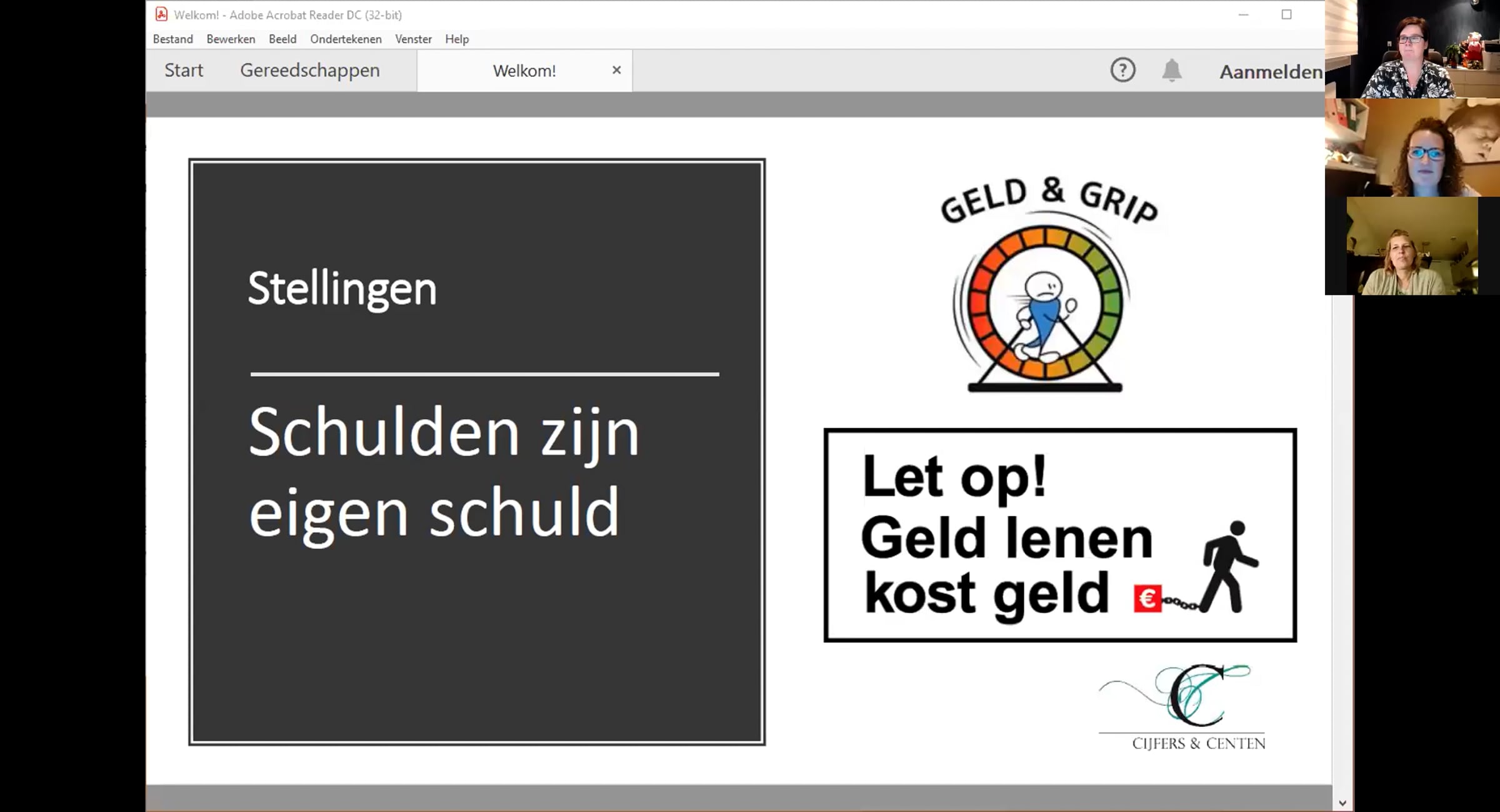The image size is (1500, 812).
Task: Open the Bestand menu
Action: pyautogui.click(x=172, y=39)
